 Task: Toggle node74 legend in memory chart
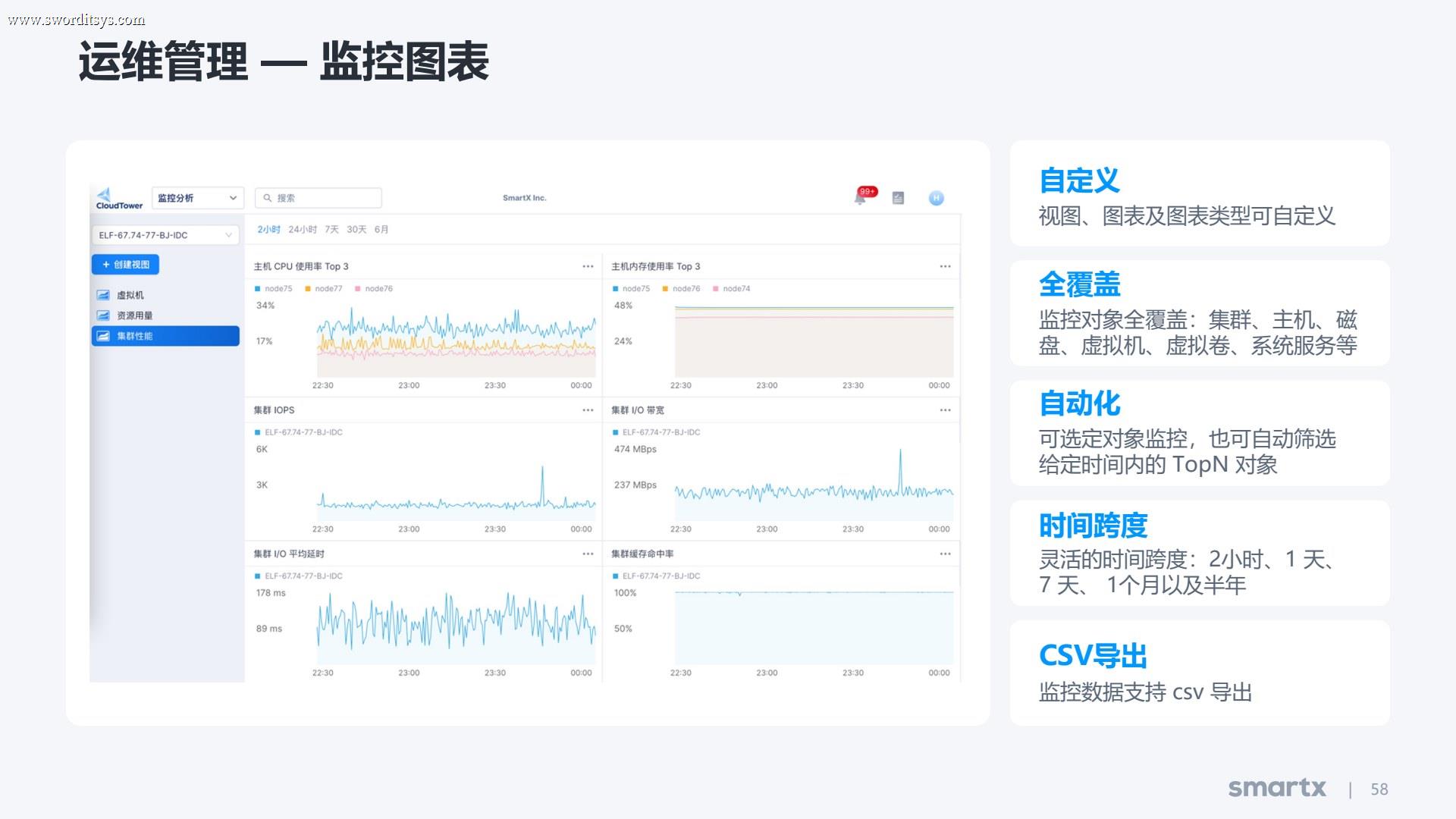pyautogui.click(x=732, y=289)
